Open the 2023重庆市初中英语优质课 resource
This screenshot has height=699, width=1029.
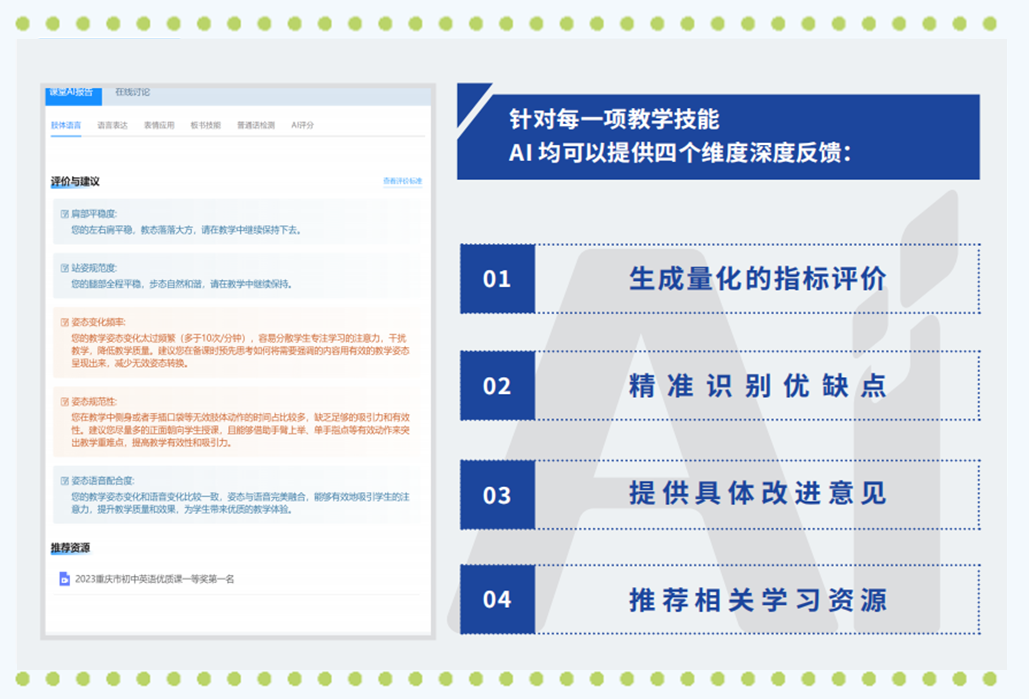click(155, 579)
